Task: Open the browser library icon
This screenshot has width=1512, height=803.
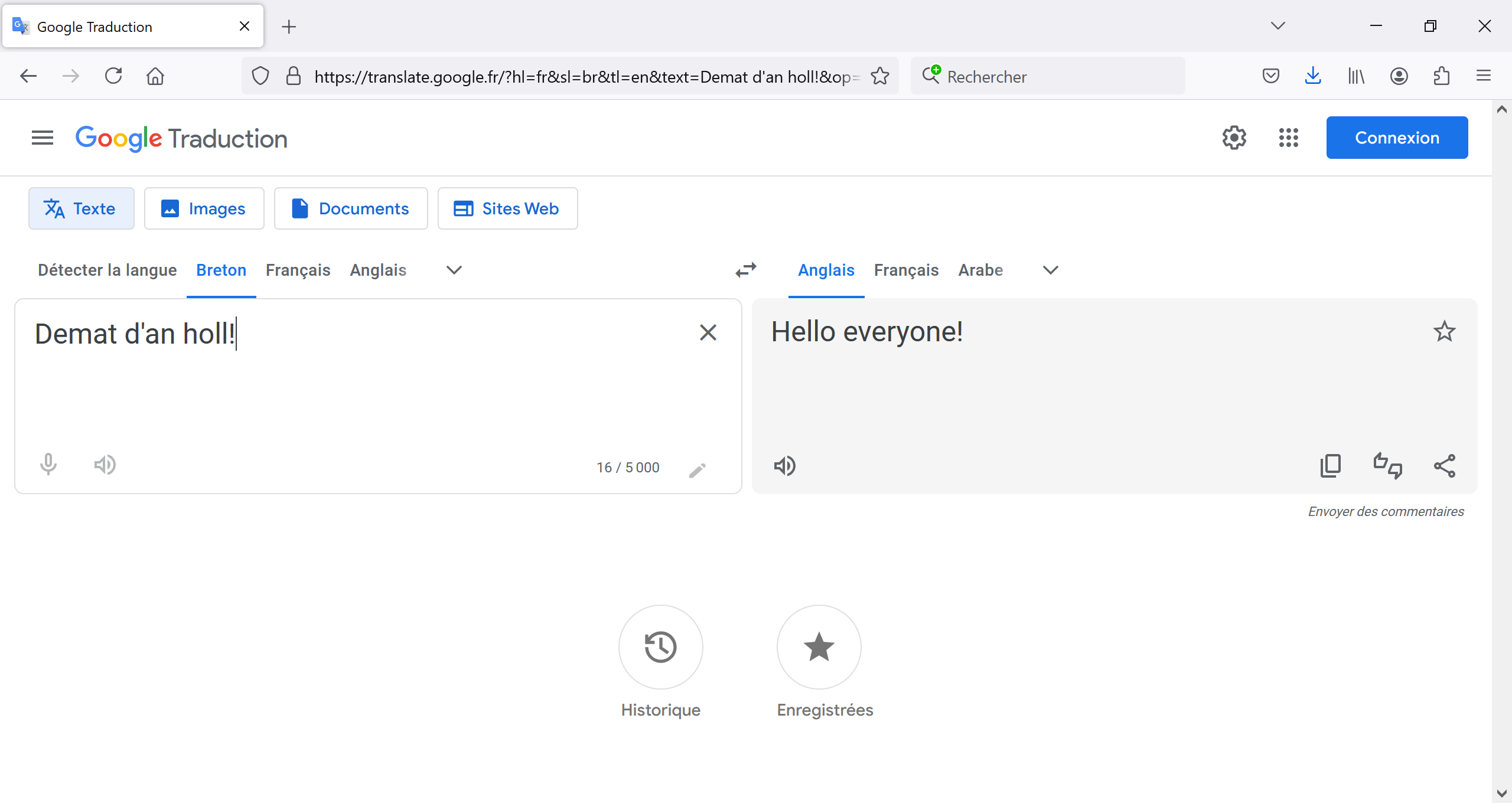Action: (x=1356, y=76)
